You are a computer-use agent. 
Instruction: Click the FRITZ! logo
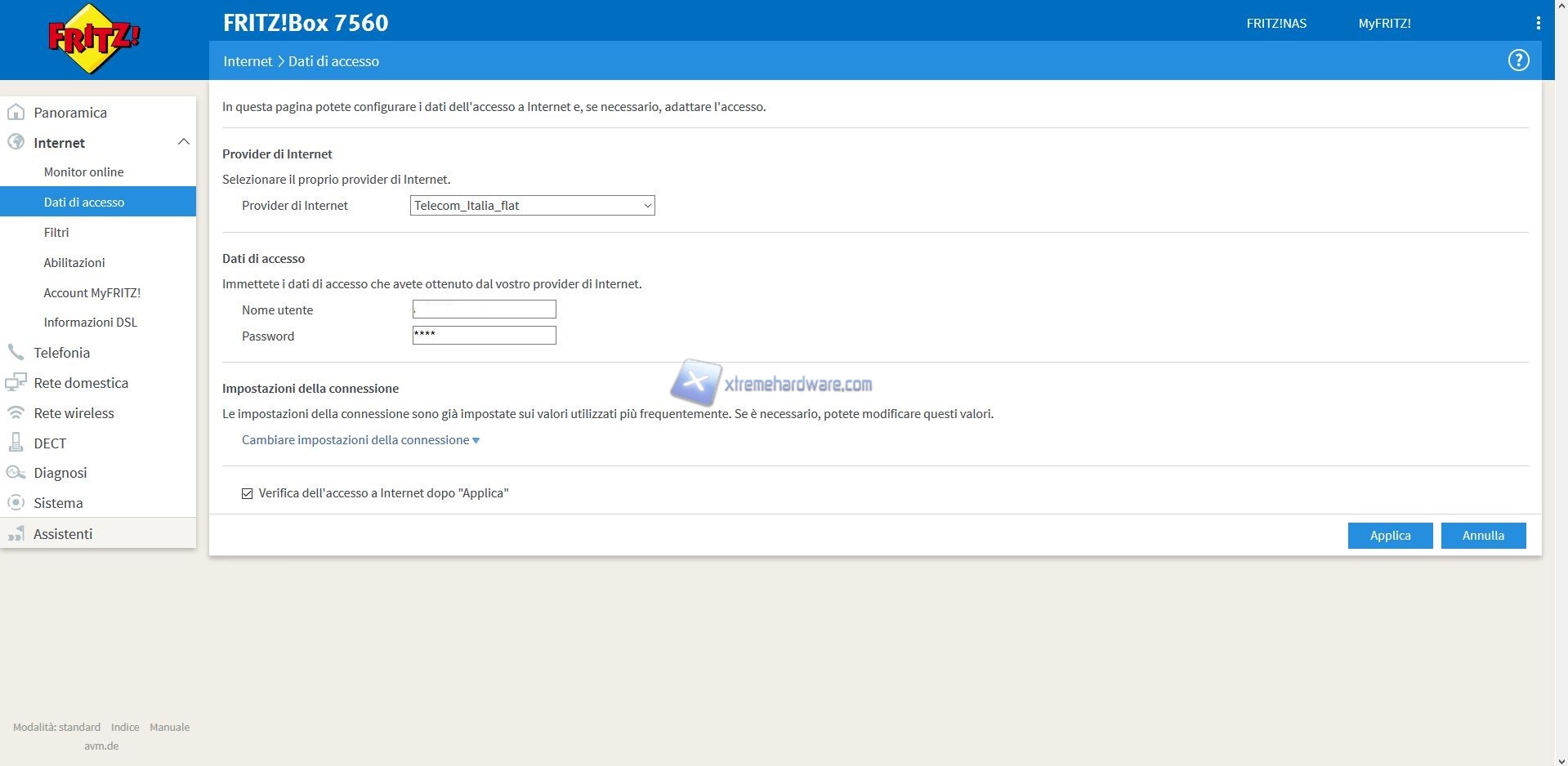tap(94, 38)
